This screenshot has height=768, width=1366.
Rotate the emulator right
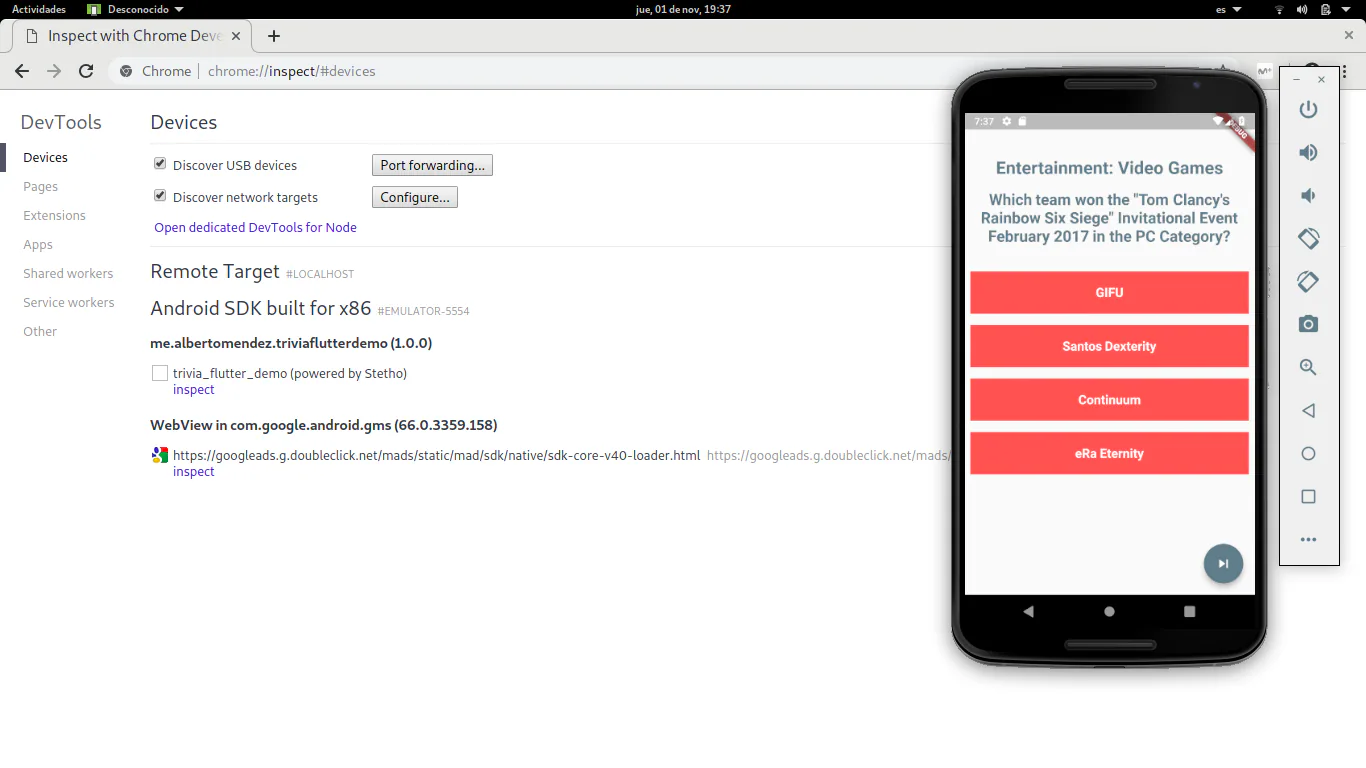(x=1308, y=281)
